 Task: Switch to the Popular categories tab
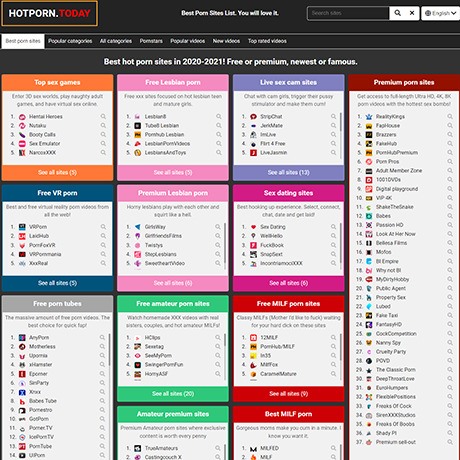(x=70, y=41)
